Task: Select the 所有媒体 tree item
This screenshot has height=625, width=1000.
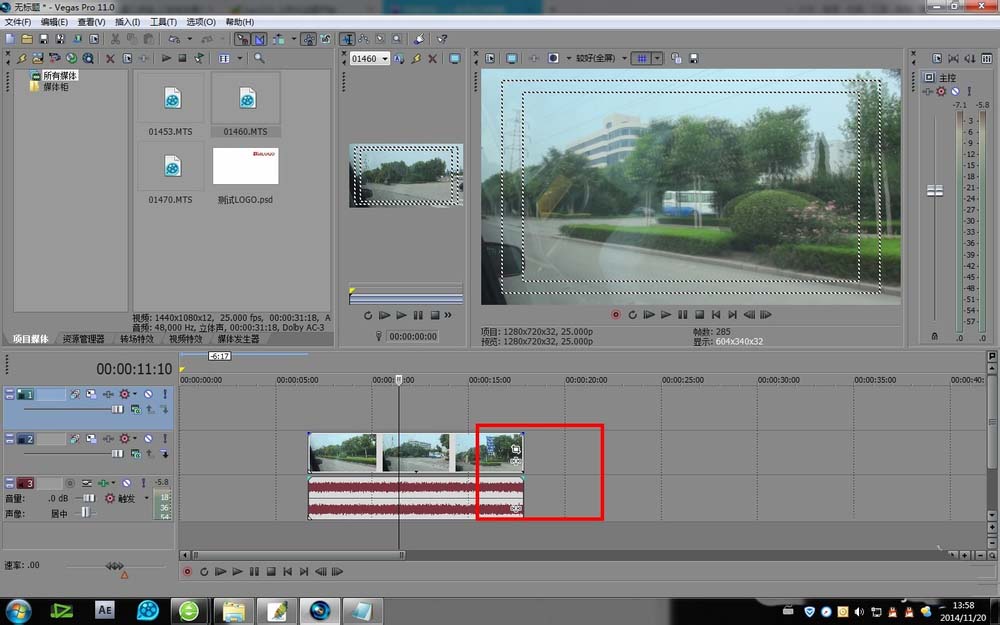Action: coord(60,75)
